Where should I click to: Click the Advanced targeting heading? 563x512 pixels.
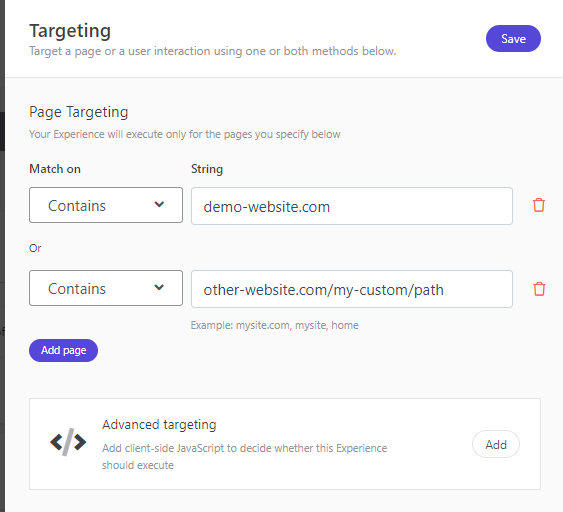click(x=159, y=425)
